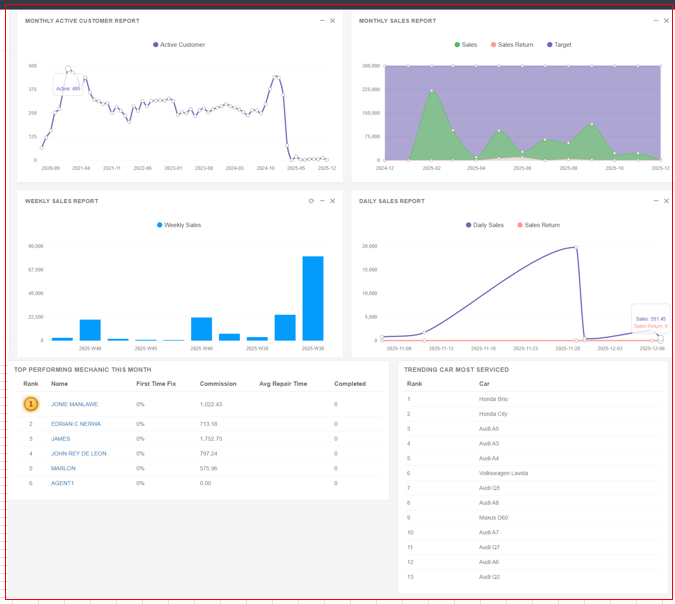Close the Weekly Sales Report panel
Viewport: 675px width, 604px height.
tap(333, 201)
